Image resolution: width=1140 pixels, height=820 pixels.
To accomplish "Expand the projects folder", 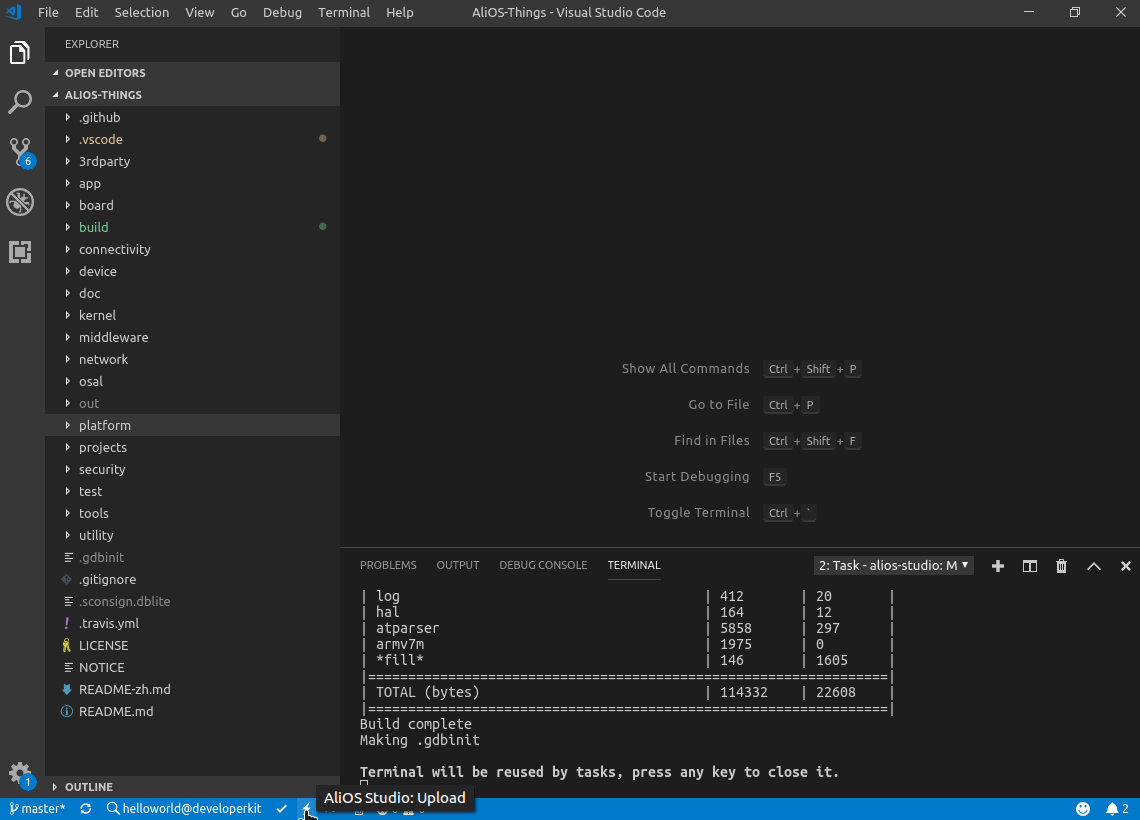I will click(x=193, y=447).
